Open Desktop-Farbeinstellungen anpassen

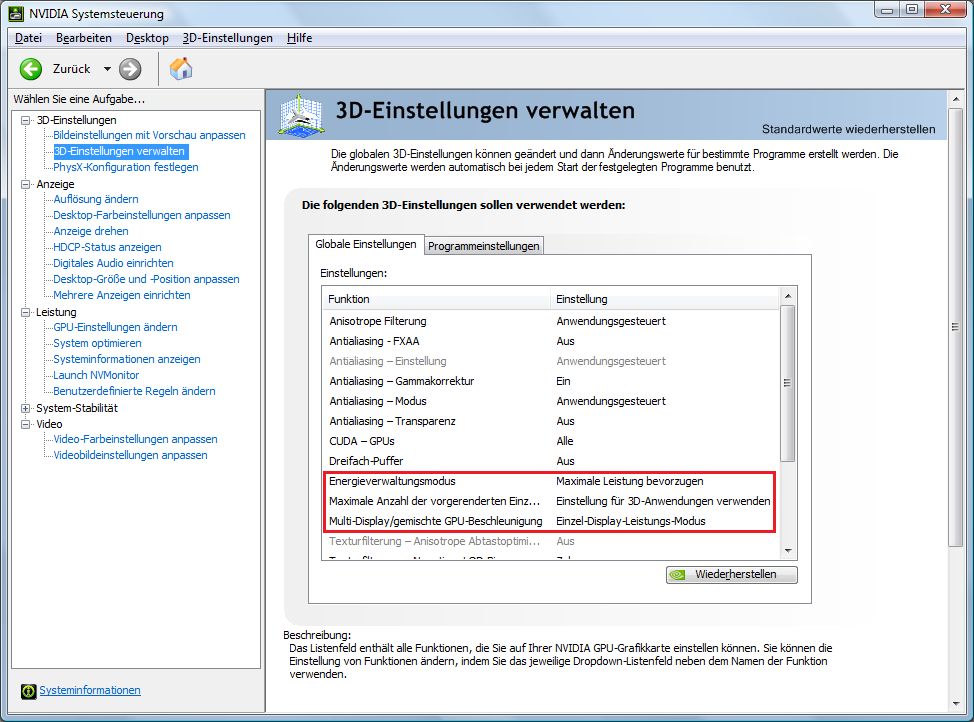[142, 215]
